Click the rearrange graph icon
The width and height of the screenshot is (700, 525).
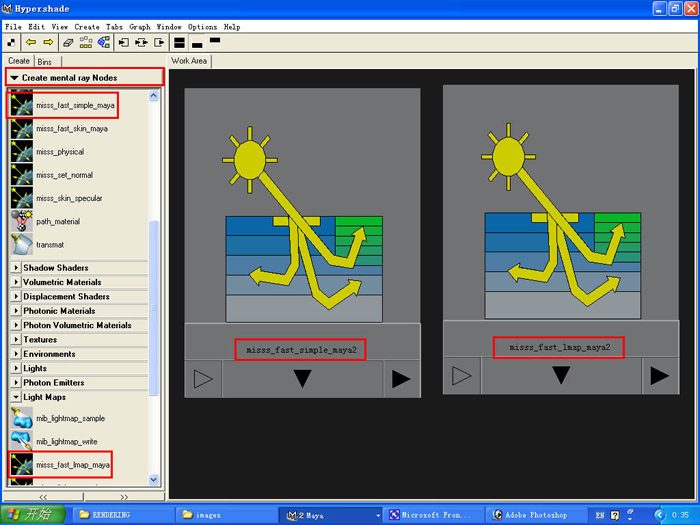point(86,42)
